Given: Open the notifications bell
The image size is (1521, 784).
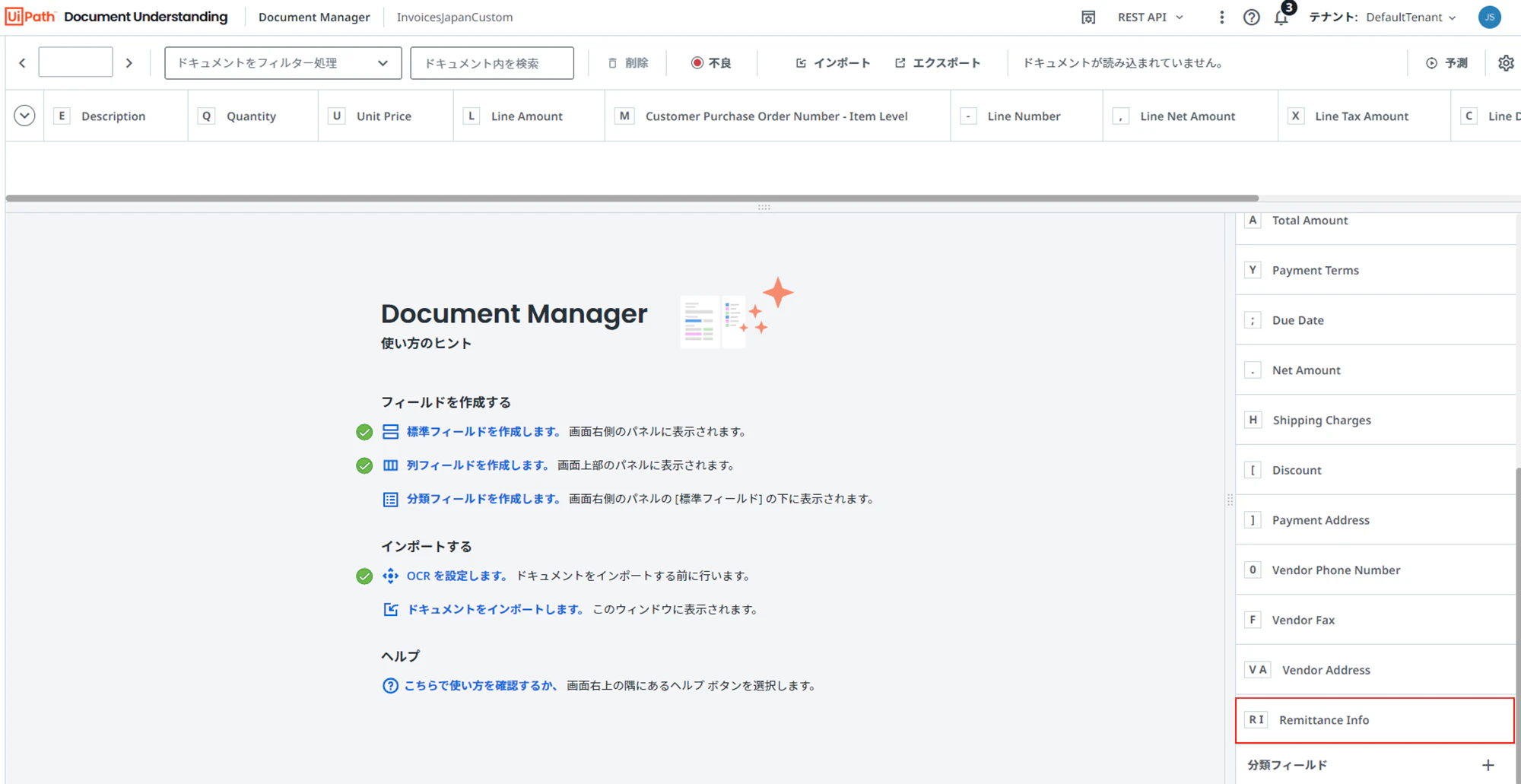Looking at the screenshot, I should (x=1281, y=17).
